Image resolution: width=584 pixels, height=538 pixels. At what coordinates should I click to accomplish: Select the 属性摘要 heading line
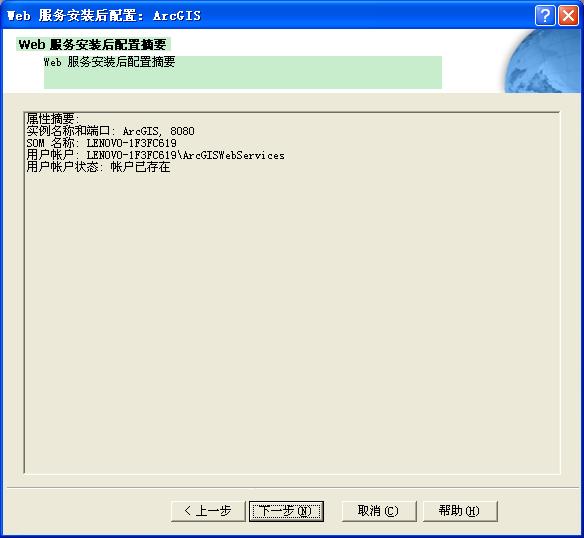click(53, 119)
